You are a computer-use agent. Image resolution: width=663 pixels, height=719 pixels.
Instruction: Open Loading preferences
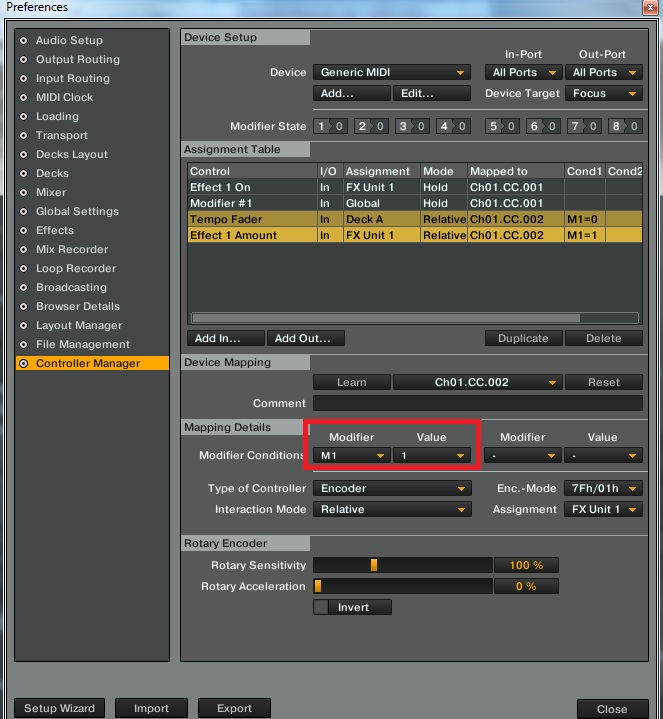click(57, 116)
